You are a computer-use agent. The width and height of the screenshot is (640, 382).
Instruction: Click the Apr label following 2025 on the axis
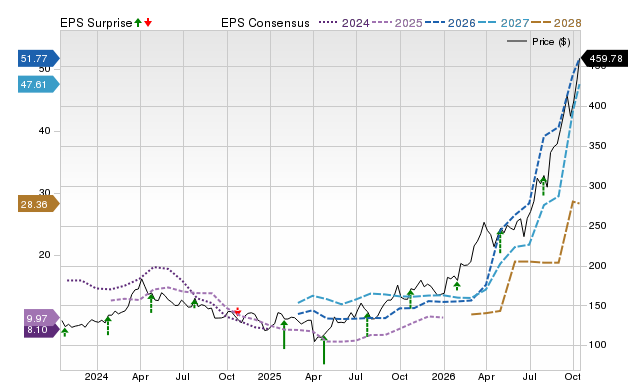[x=313, y=376]
